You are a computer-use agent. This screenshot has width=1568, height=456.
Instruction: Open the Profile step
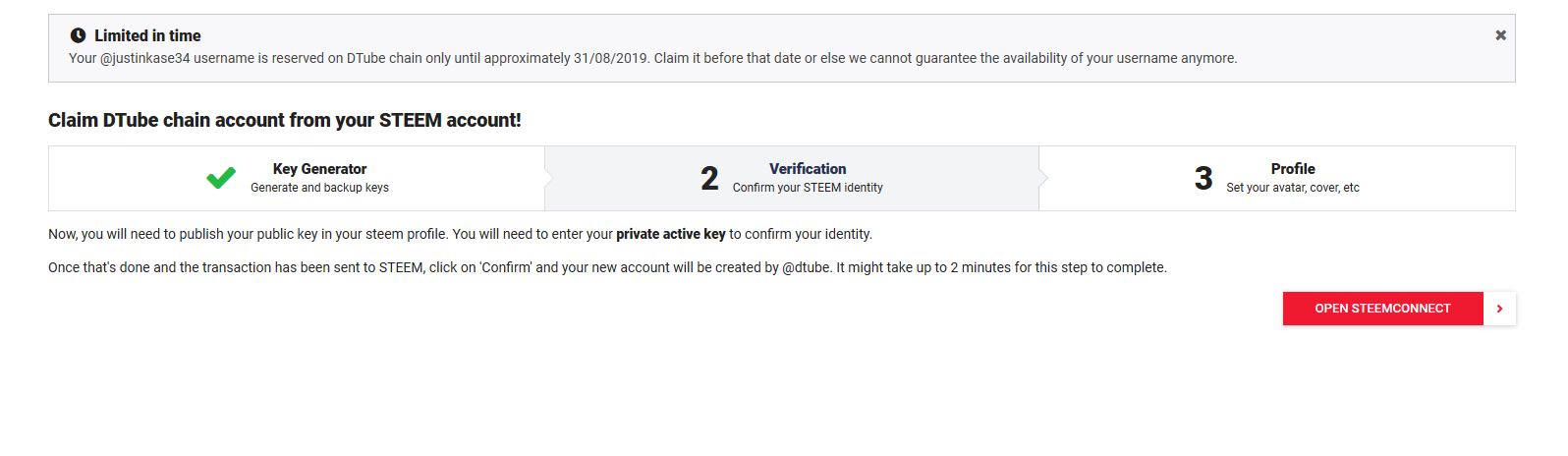tap(1292, 169)
